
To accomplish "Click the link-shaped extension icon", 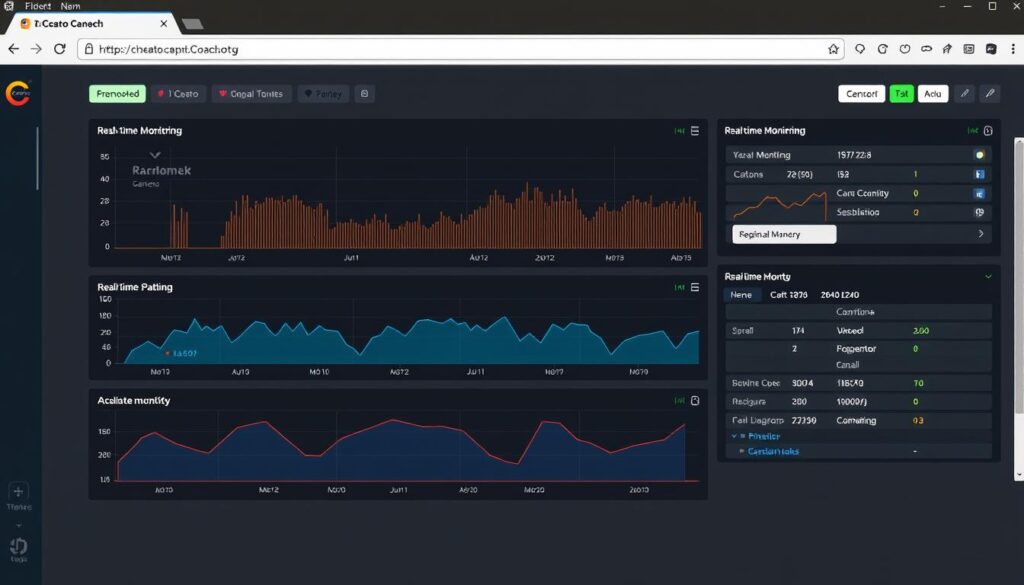I will pyautogui.click(x=926, y=49).
